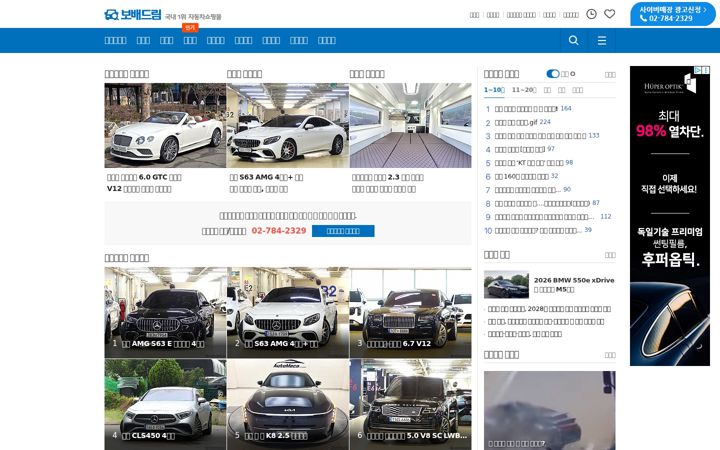
Task: Open ranking post 4 with 97 comments
Action: click(520, 149)
